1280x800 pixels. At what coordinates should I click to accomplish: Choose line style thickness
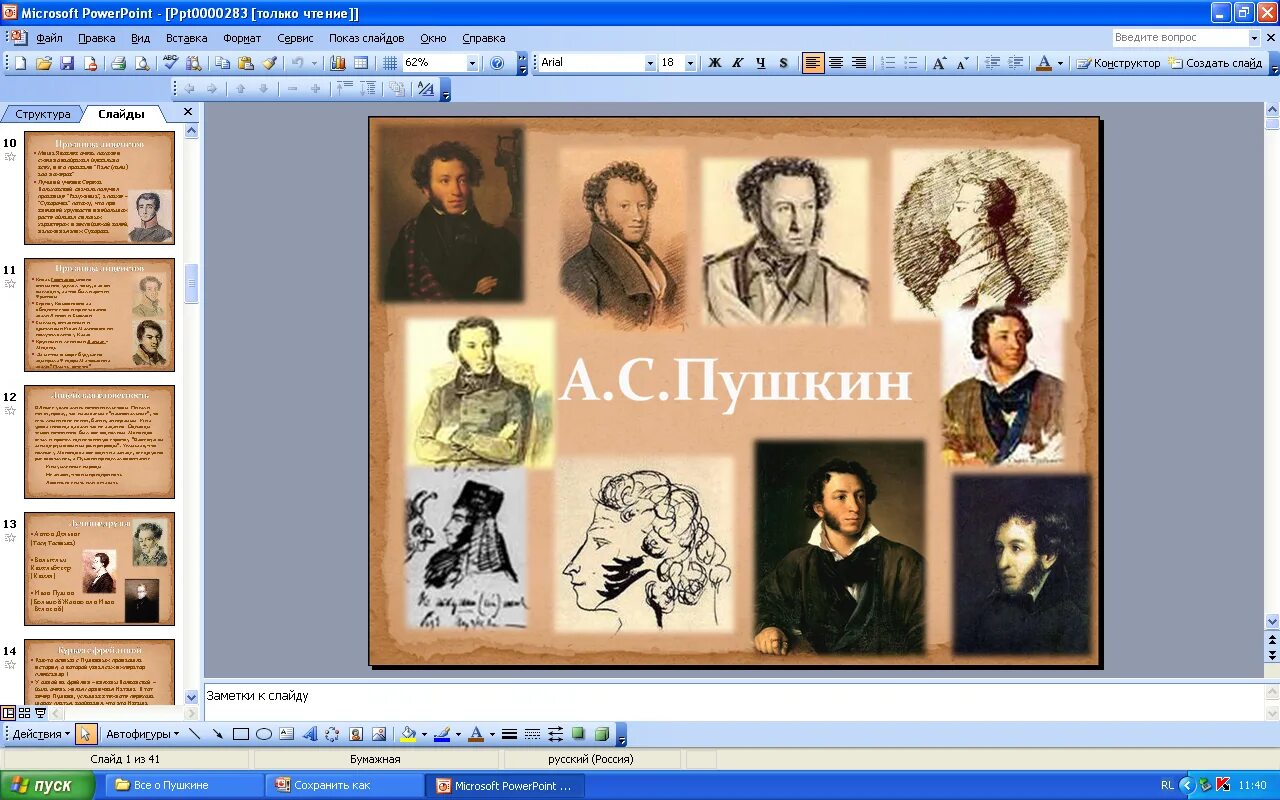tap(509, 734)
